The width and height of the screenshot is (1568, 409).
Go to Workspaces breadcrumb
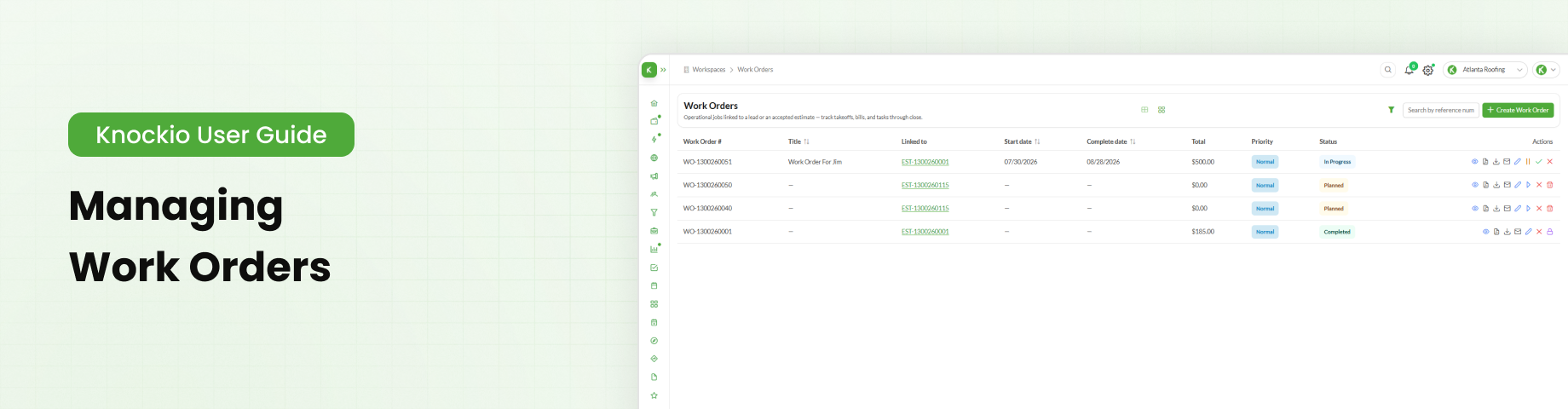[708, 70]
